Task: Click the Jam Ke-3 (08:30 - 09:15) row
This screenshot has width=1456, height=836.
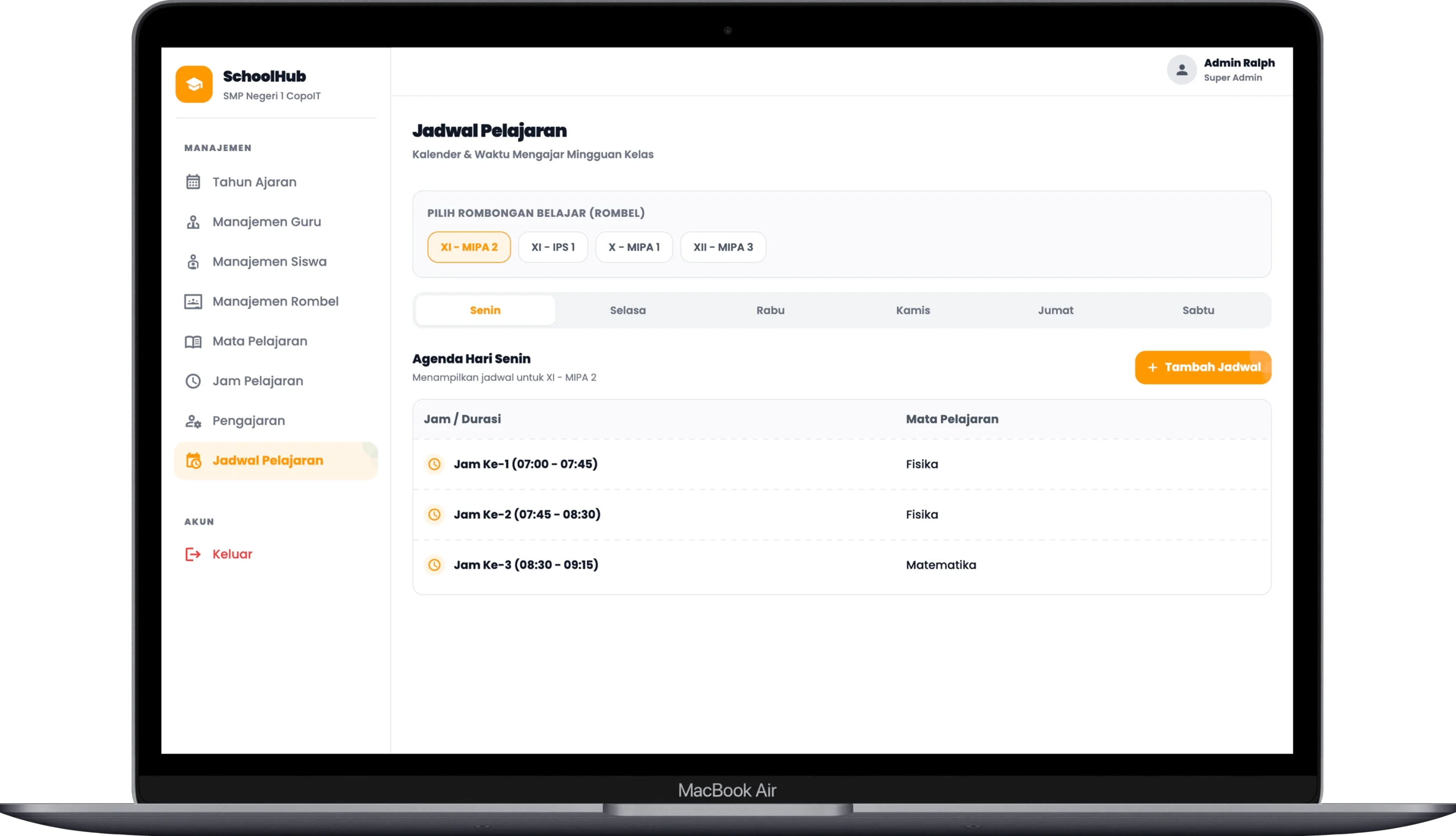Action: [841, 565]
